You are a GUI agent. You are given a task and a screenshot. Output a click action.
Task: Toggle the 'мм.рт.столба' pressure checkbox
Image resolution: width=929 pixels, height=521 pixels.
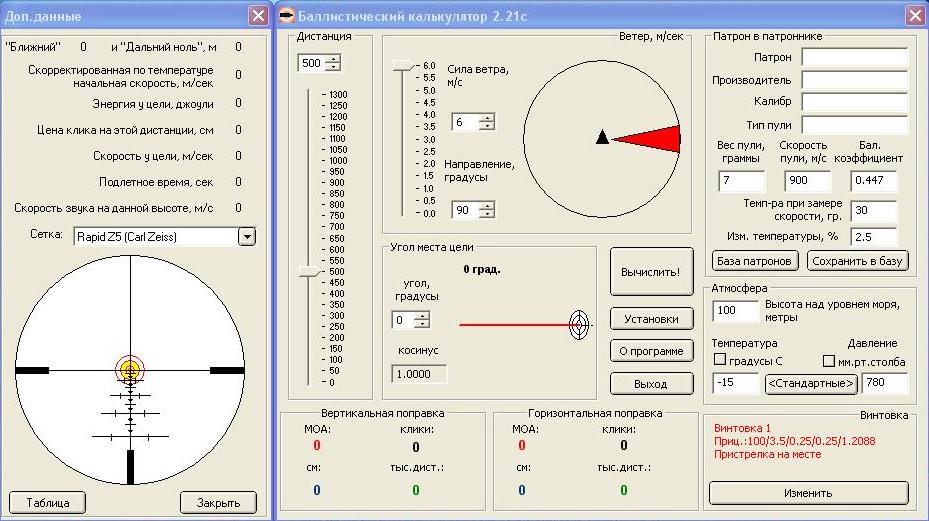tap(829, 360)
